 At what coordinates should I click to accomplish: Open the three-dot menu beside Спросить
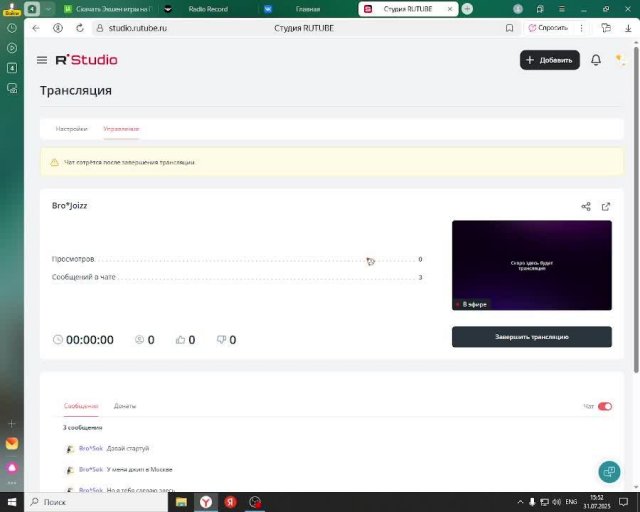click(x=581, y=28)
